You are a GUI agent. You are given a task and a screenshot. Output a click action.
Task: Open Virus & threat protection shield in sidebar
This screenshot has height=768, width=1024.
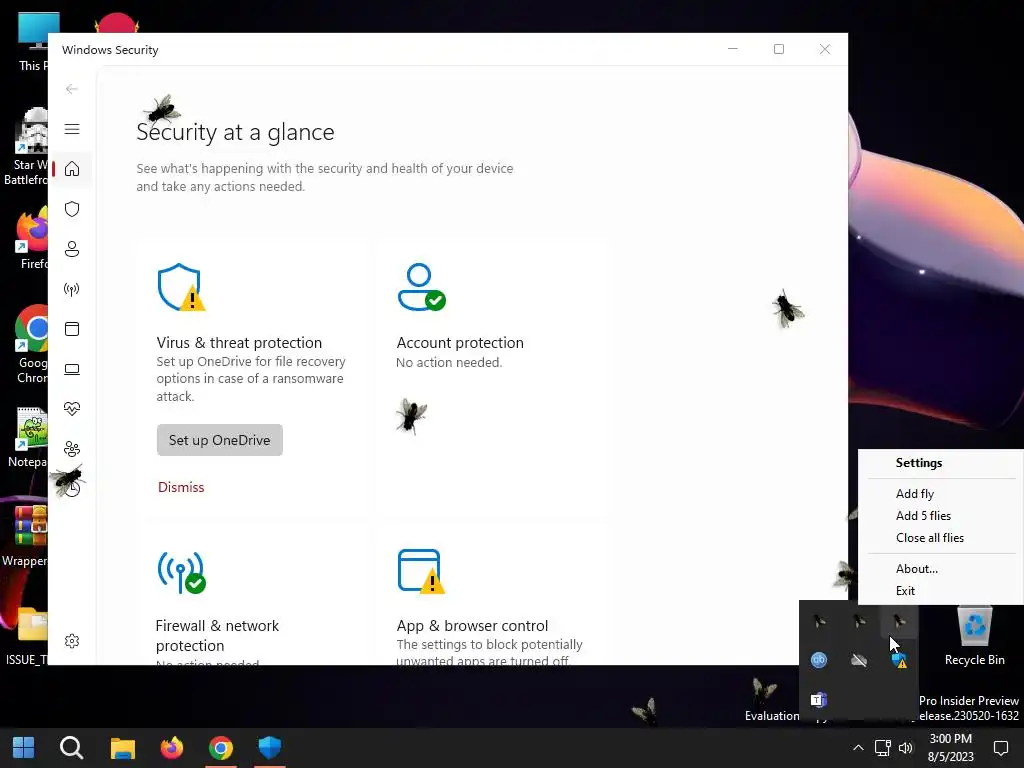pos(72,209)
